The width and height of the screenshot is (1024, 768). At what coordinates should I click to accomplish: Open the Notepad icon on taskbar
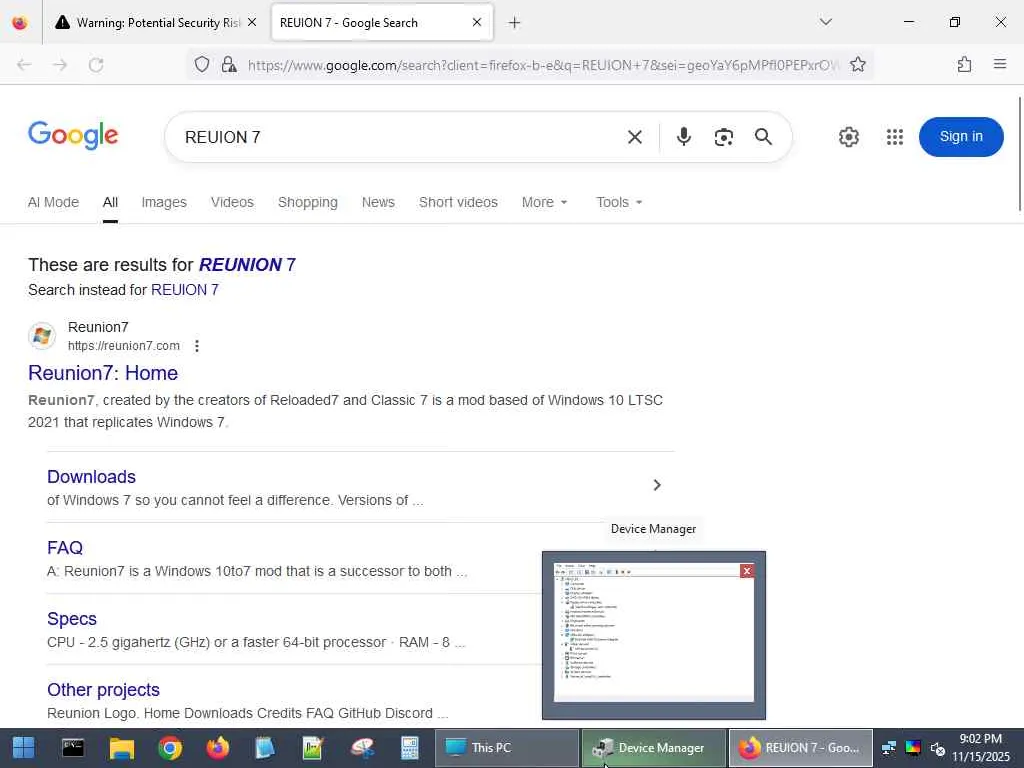[x=264, y=748]
